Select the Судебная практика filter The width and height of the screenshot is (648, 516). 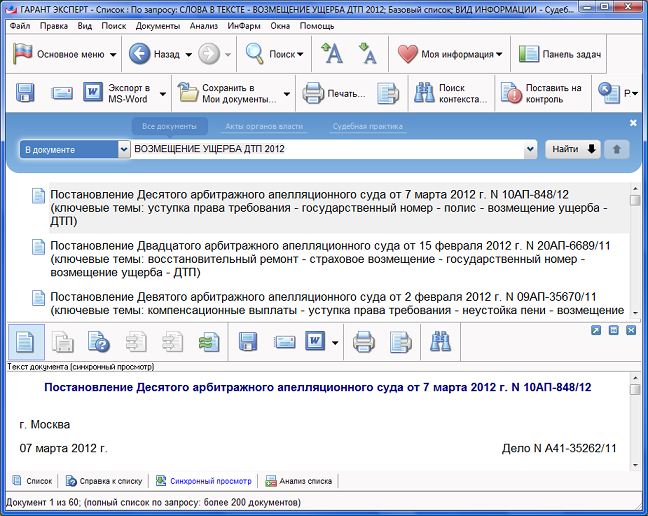[x=369, y=127]
